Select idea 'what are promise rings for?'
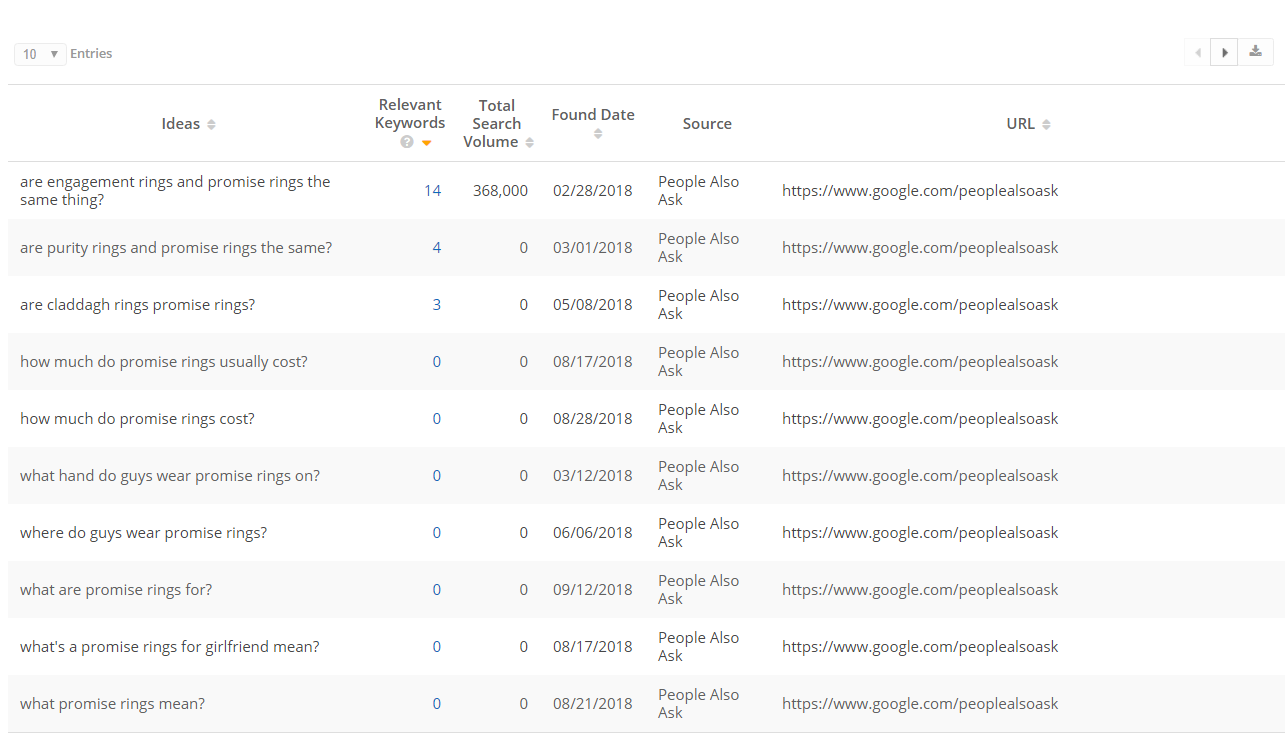 (116, 589)
